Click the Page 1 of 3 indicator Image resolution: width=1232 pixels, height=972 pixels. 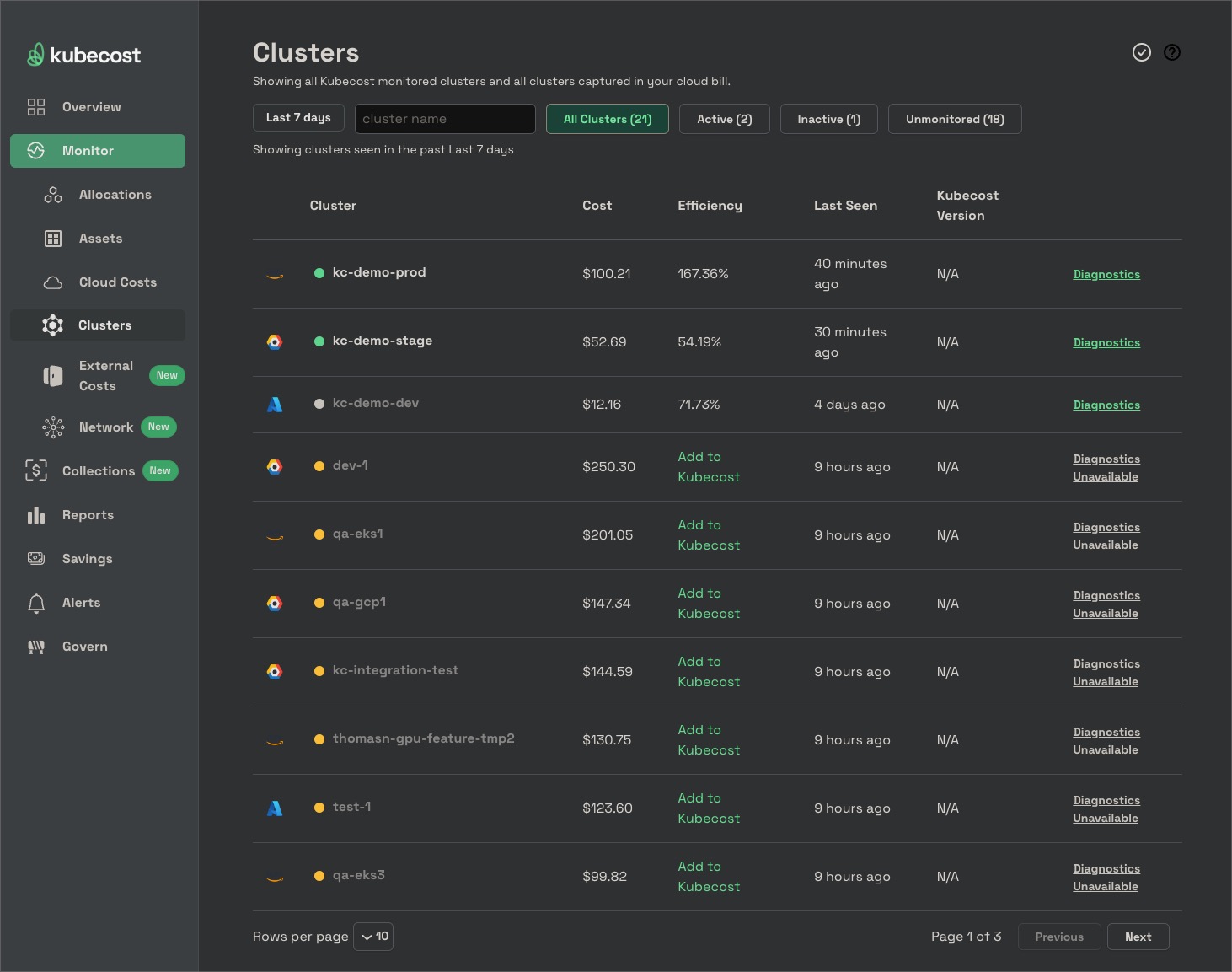pos(967,937)
